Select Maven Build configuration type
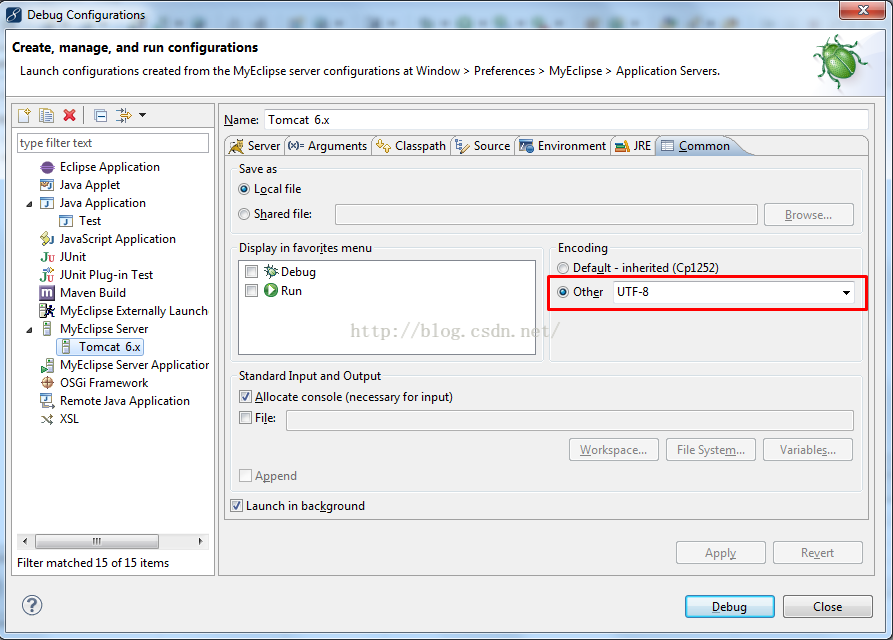This screenshot has width=893, height=640. point(93,293)
